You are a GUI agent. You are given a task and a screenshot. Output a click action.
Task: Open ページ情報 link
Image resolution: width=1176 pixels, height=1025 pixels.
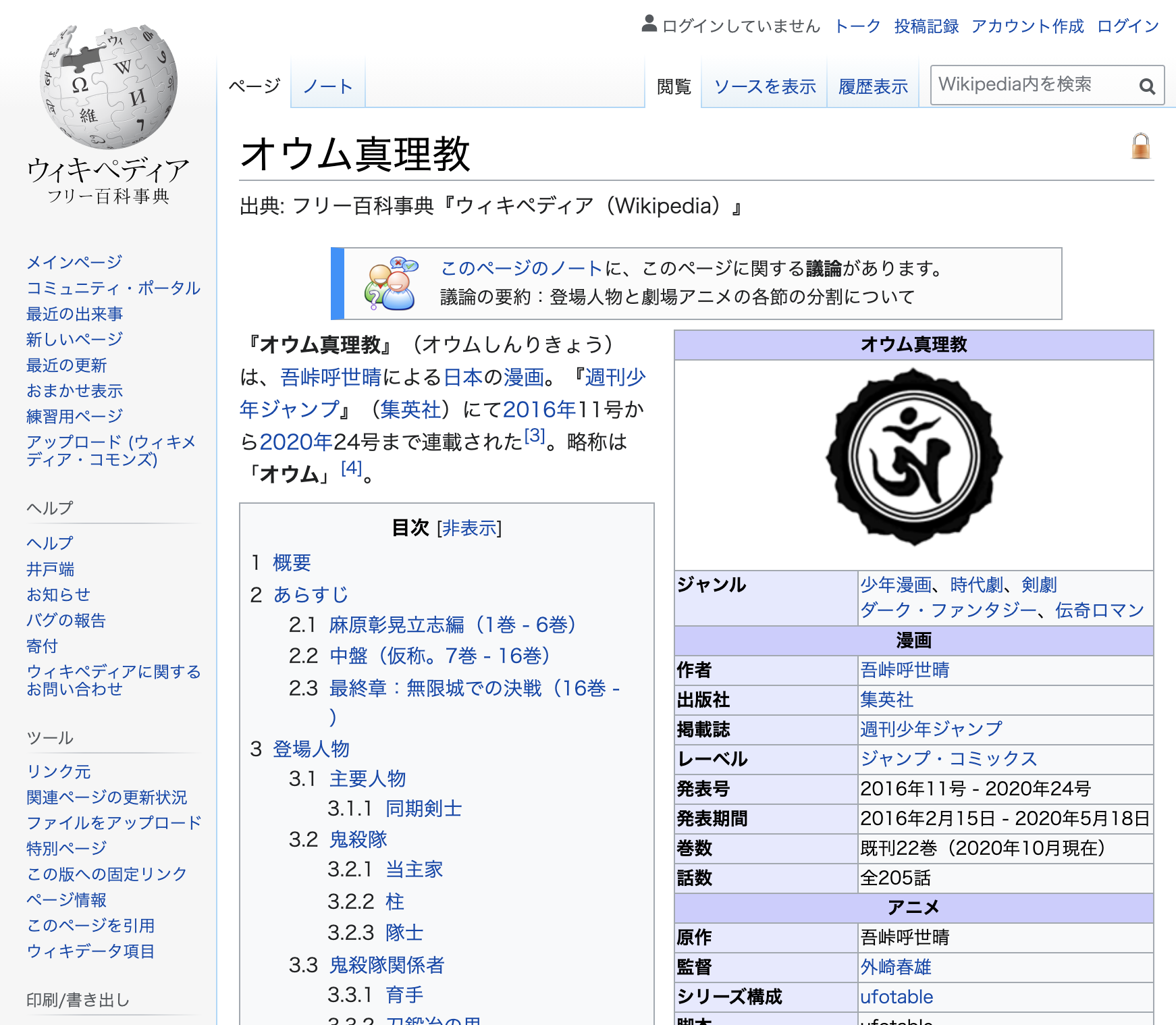coord(66,900)
